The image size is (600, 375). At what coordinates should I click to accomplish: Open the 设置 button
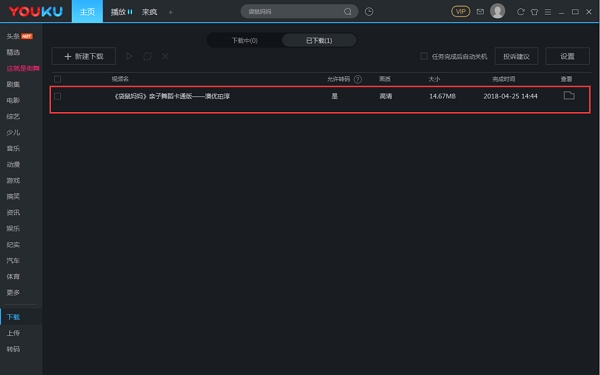pos(567,56)
